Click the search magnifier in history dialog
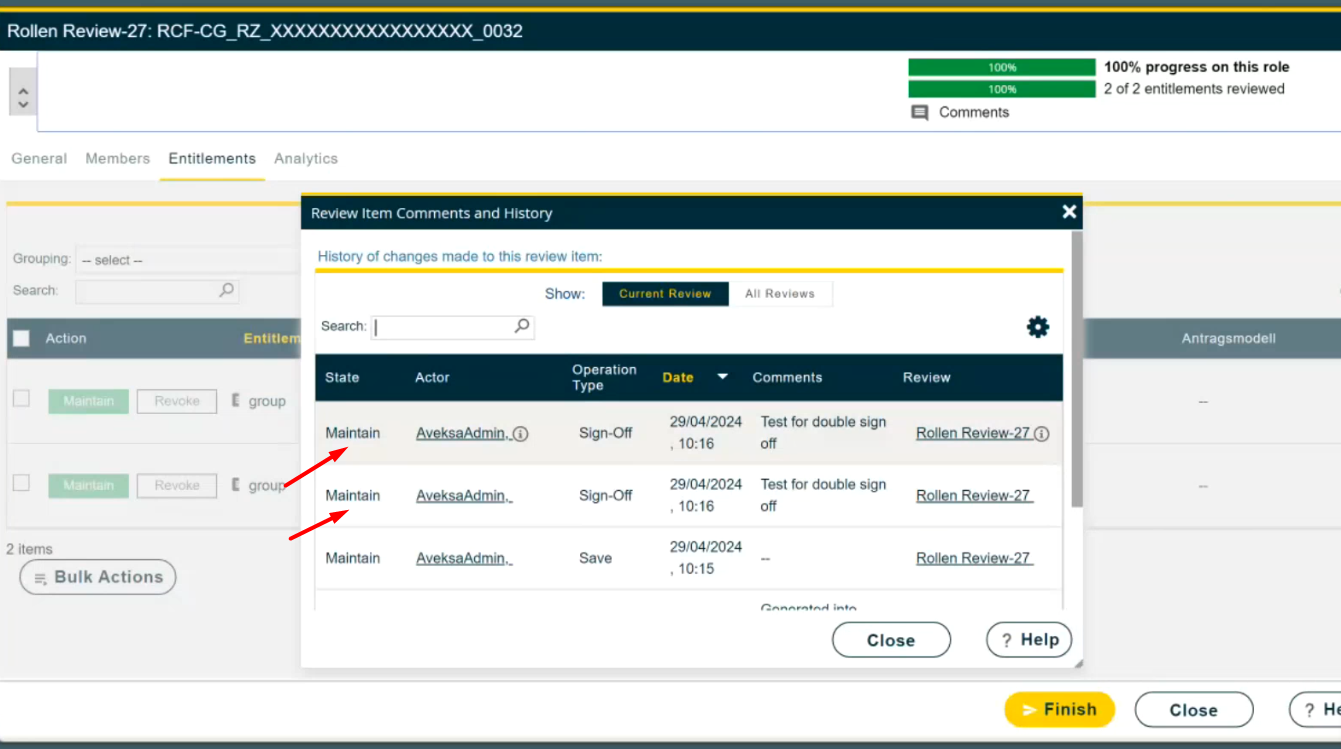This screenshot has width=1341, height=749. (x=522, y=326)
